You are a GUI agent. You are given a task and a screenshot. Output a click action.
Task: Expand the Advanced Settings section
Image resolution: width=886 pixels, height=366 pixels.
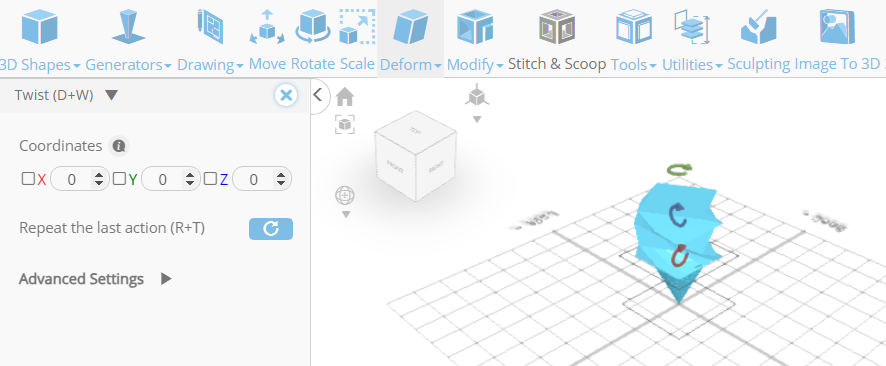[x=95, y=279]
